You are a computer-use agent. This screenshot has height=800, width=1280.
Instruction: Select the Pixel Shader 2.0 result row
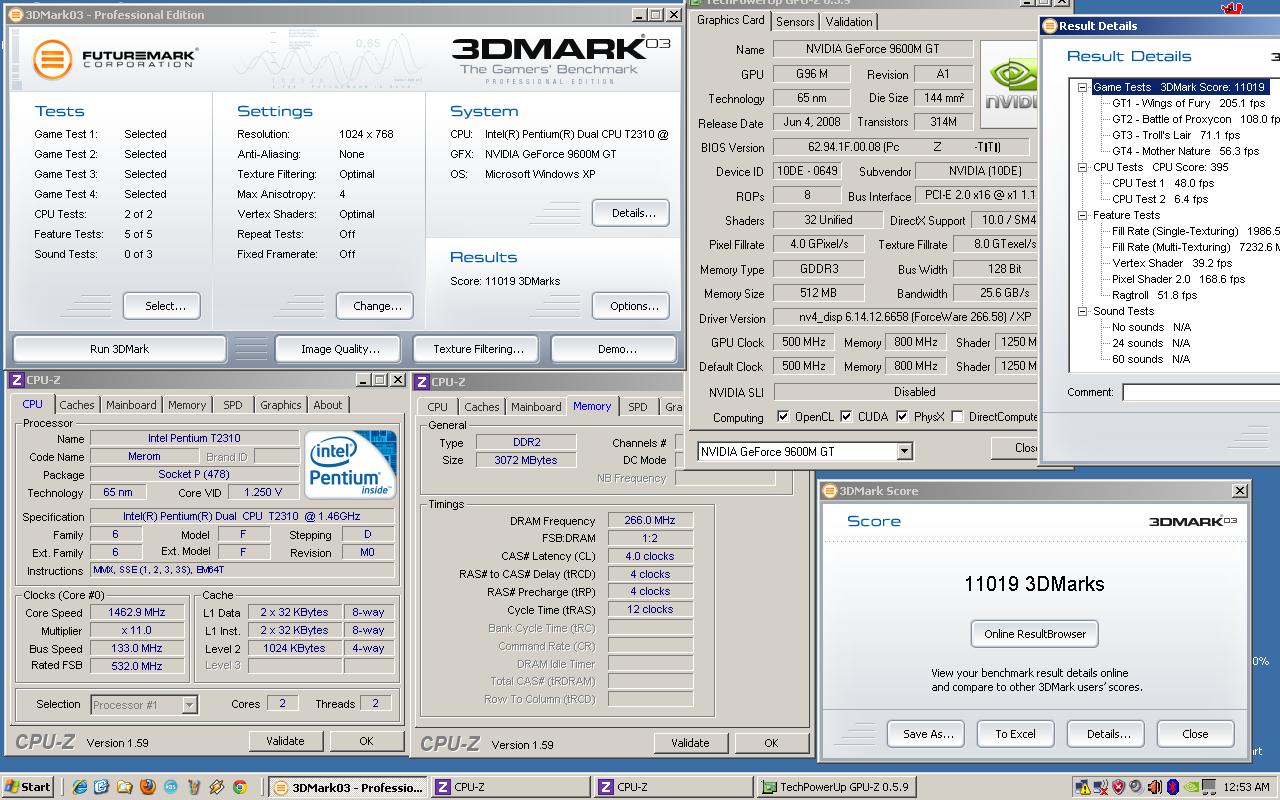pos(1178,279)
